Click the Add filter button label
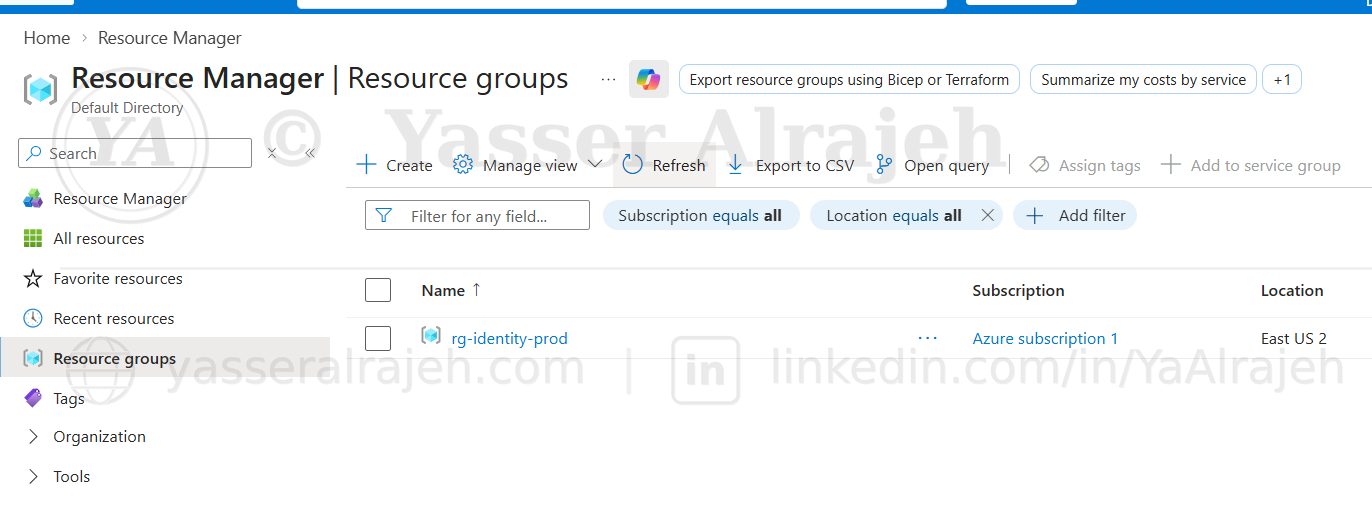 (x=1092, y=215)
